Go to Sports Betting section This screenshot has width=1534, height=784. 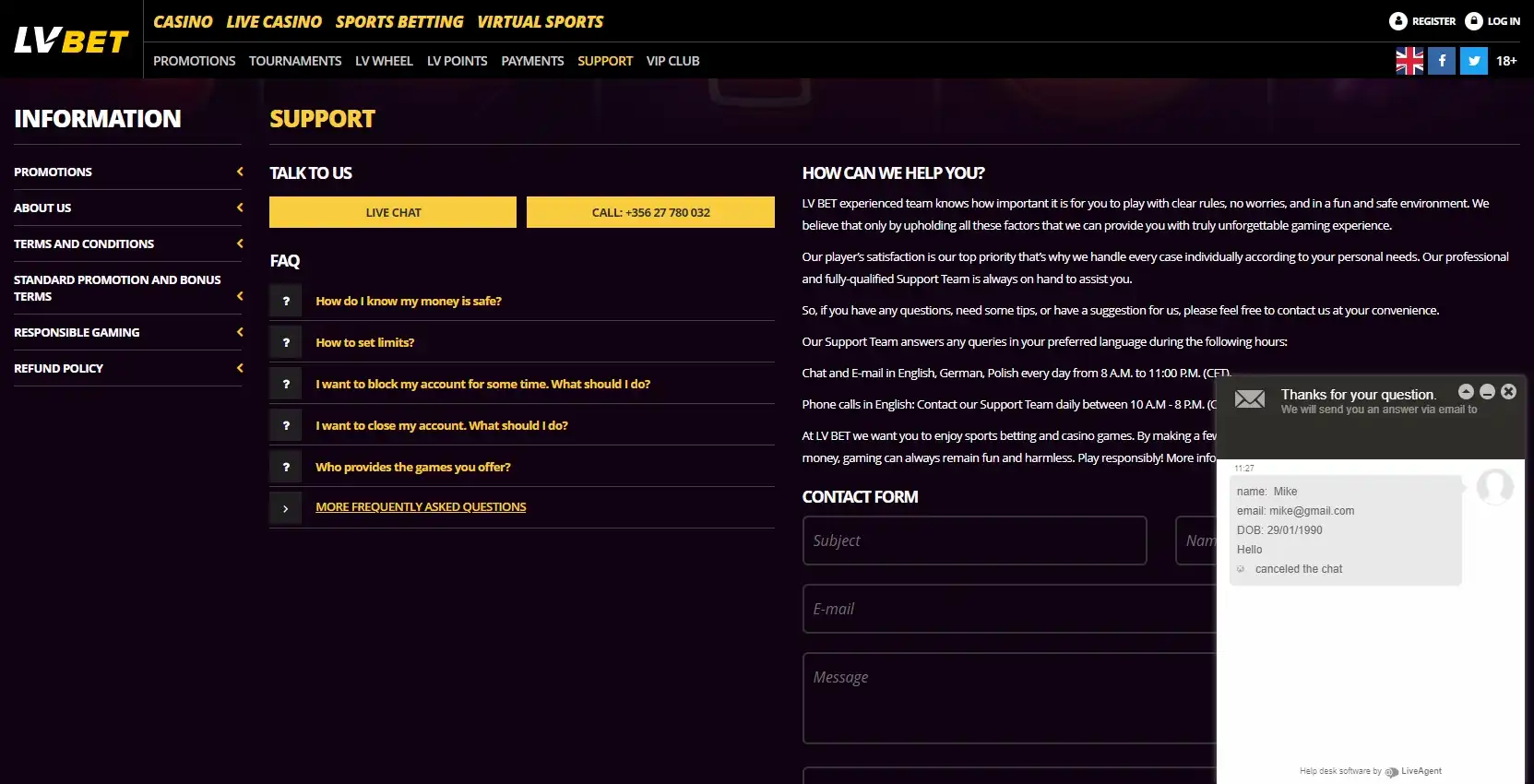tap(399, 21)
